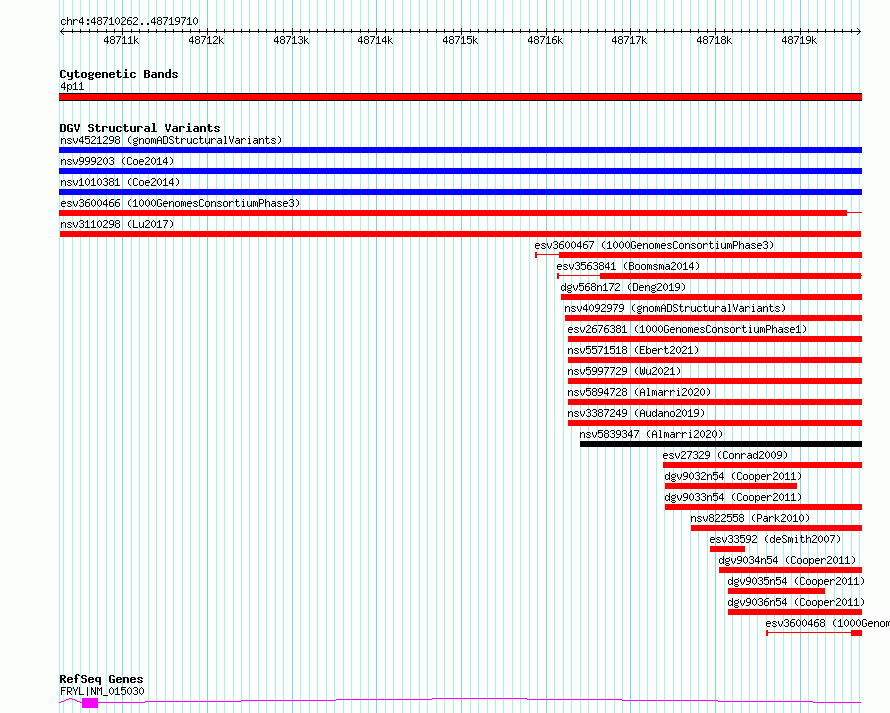Image resolution: width=890 pixels, height=713 pixels.
Task: Click the chr4:48710262..48719710 coordinate label
Action: (x=129, y=22)
